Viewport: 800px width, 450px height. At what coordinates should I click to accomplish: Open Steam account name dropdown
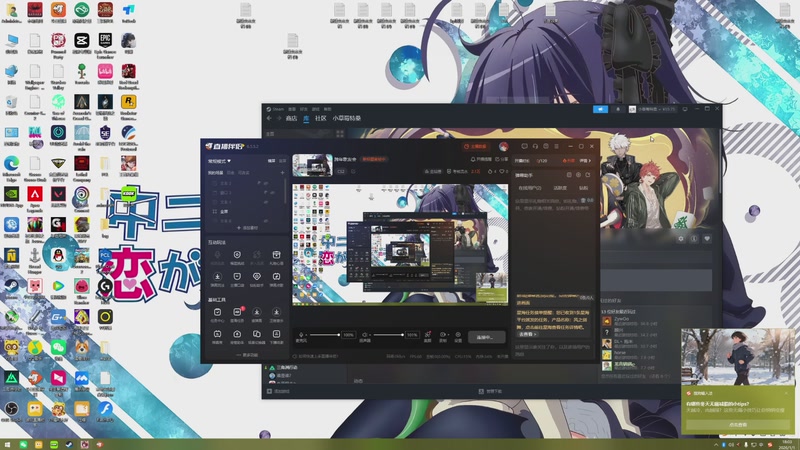[x=653, y=109]
